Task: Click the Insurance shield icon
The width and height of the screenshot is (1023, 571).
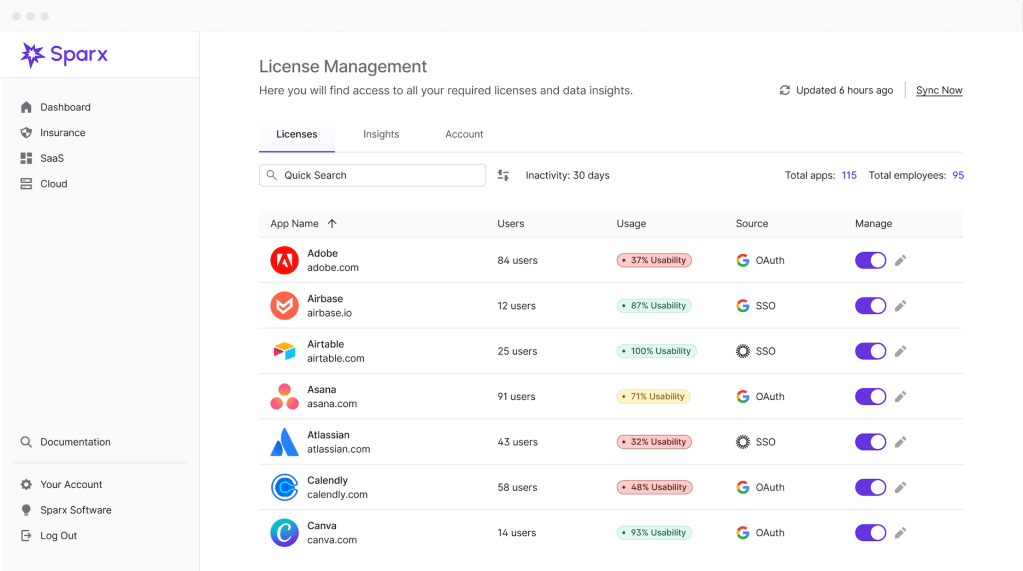Action: [x=26, y=133]
